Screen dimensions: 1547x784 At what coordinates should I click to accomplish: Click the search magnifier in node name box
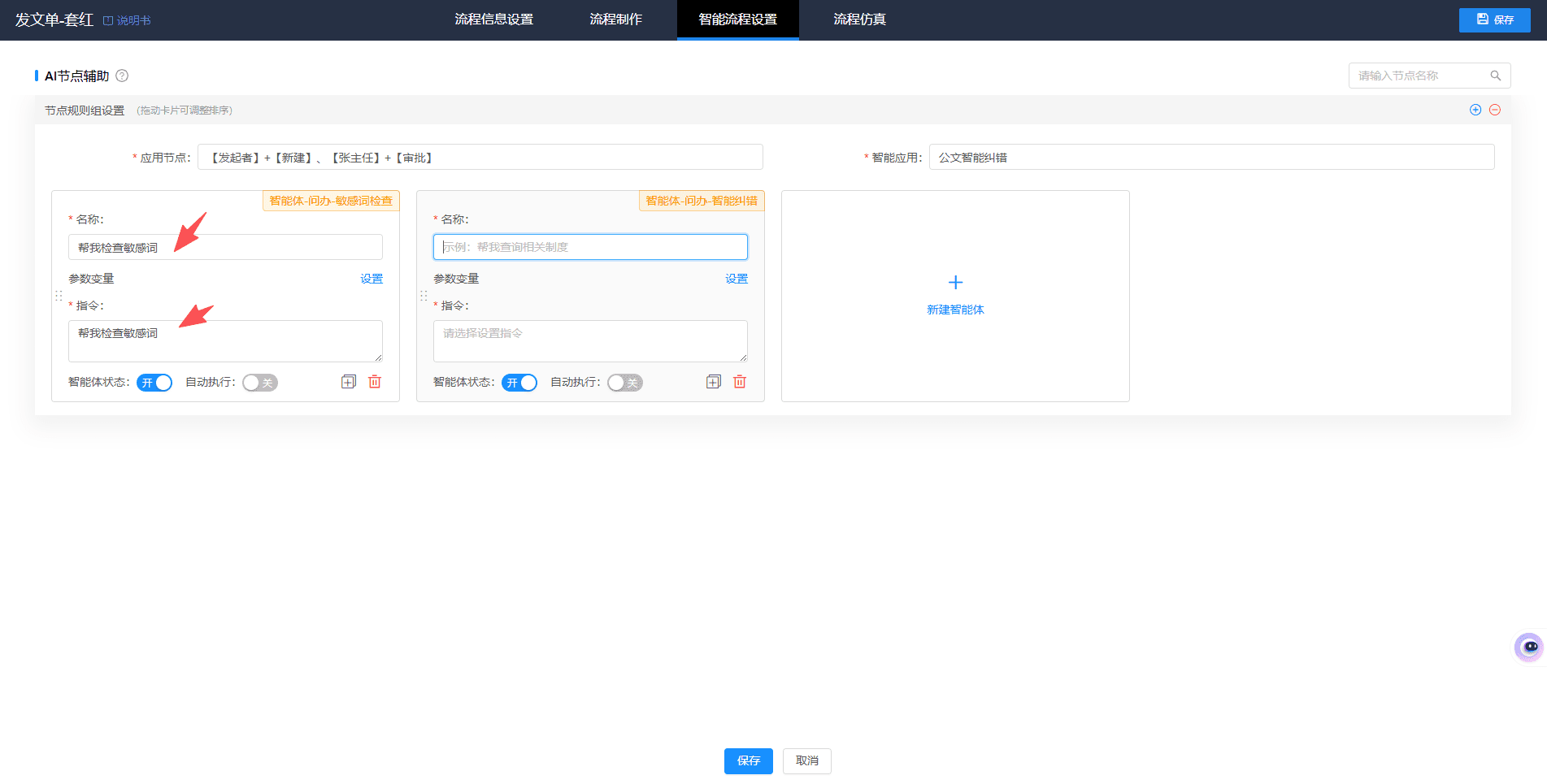pyautogui.click(x=1495, y=76)
